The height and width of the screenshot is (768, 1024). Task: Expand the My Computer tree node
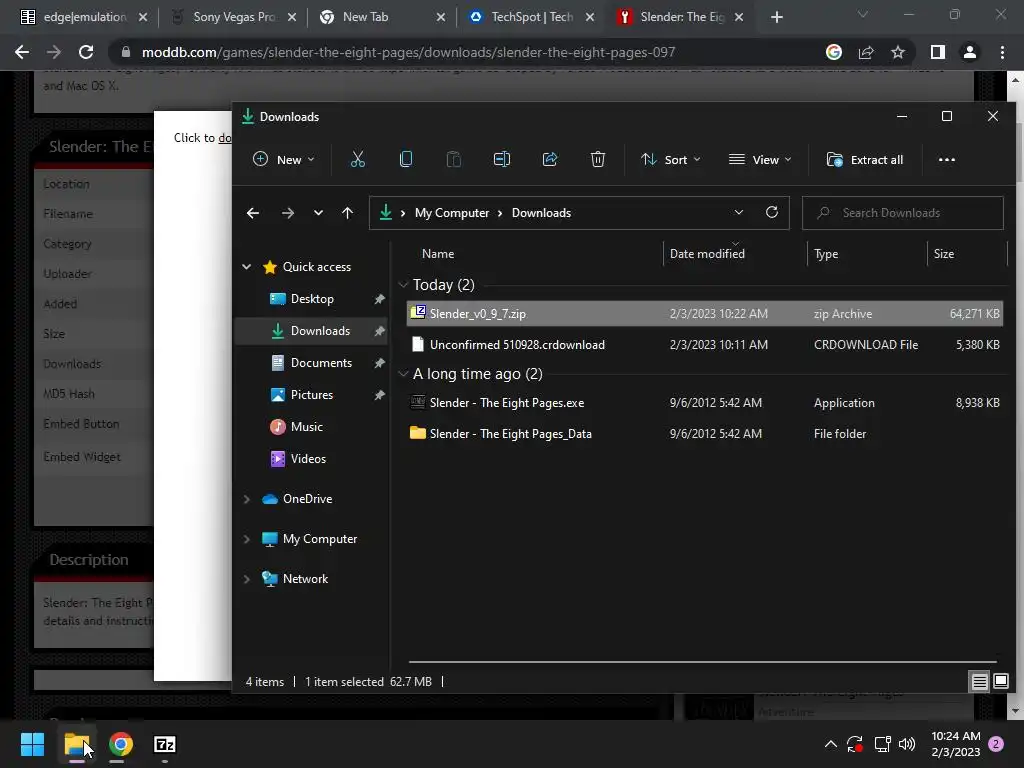coord(246,539)
